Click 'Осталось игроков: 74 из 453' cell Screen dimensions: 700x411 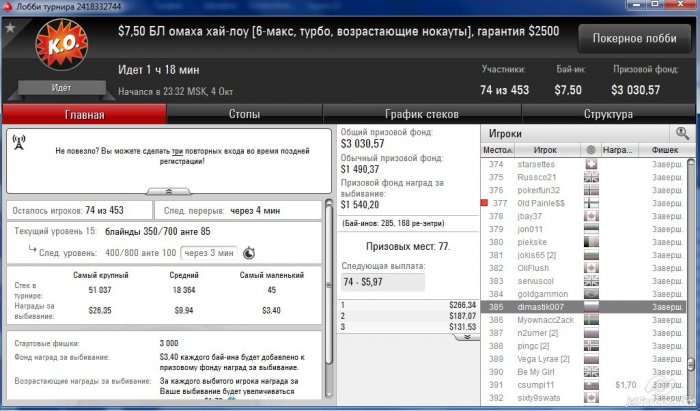click(80, 210)
